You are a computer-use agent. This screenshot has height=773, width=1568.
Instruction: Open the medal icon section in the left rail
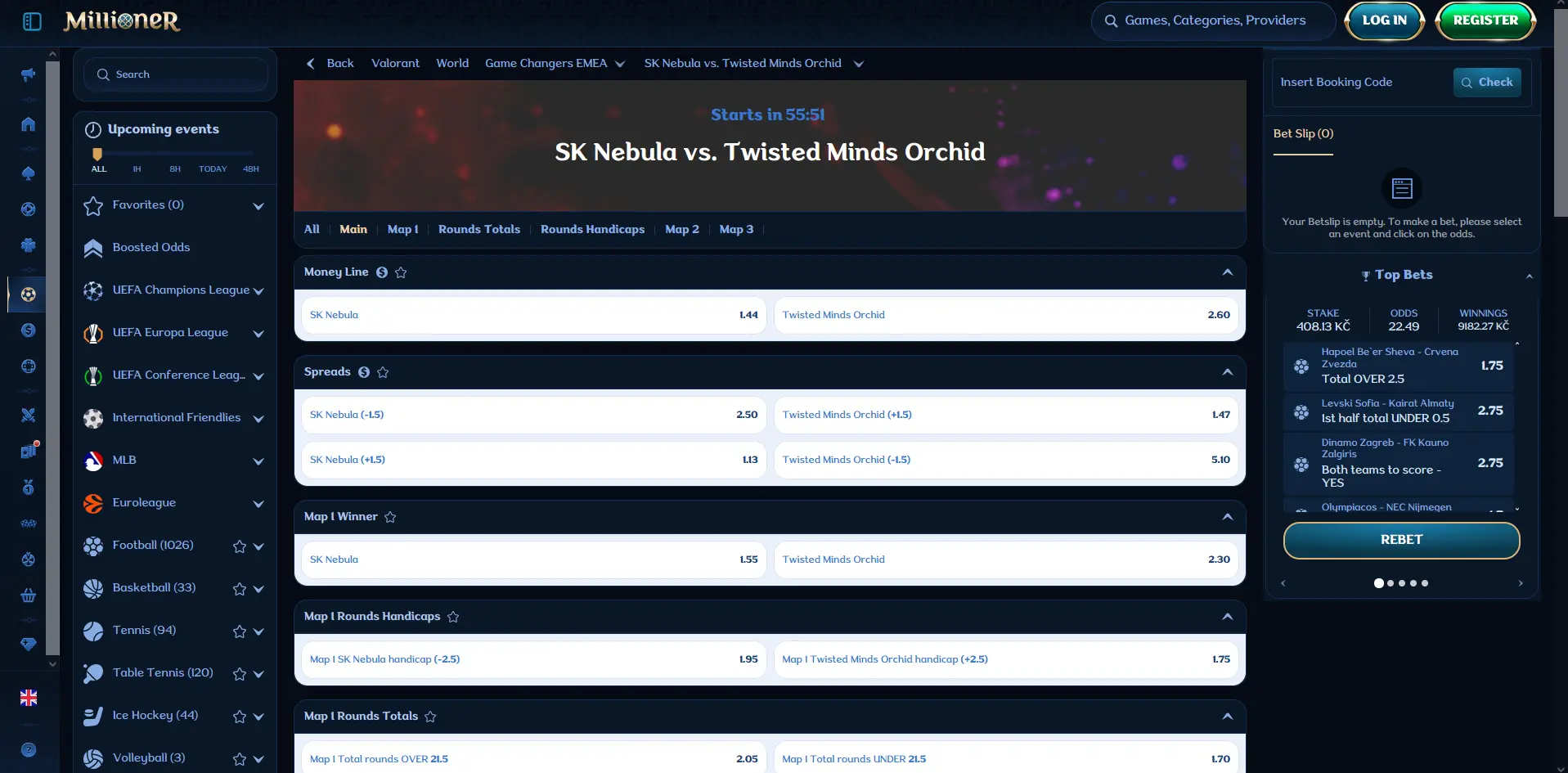click(x=29, y=488)
